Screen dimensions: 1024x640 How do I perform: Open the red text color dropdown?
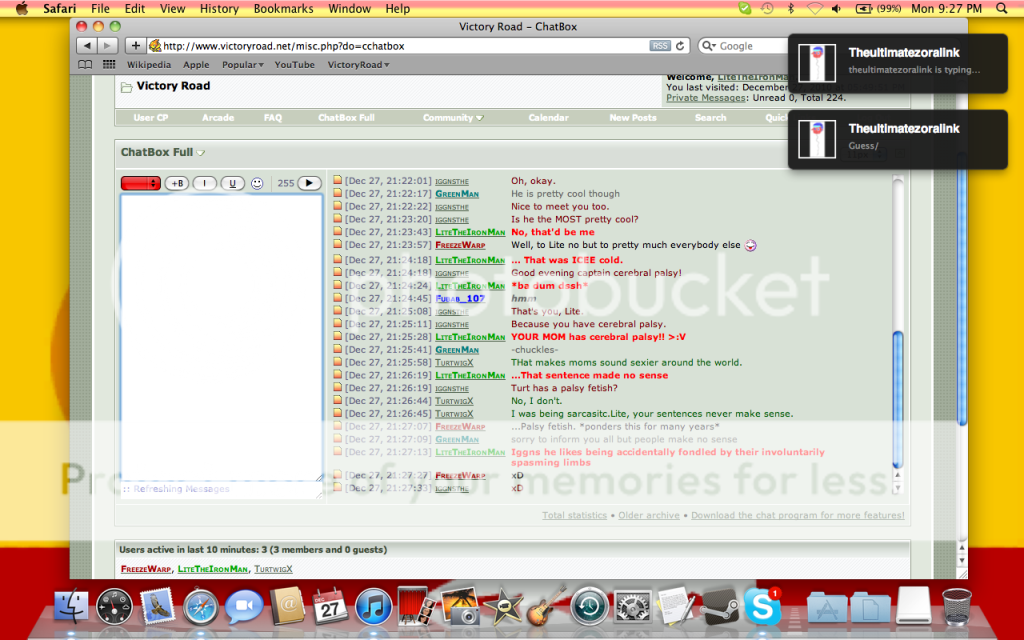point(140,183)
